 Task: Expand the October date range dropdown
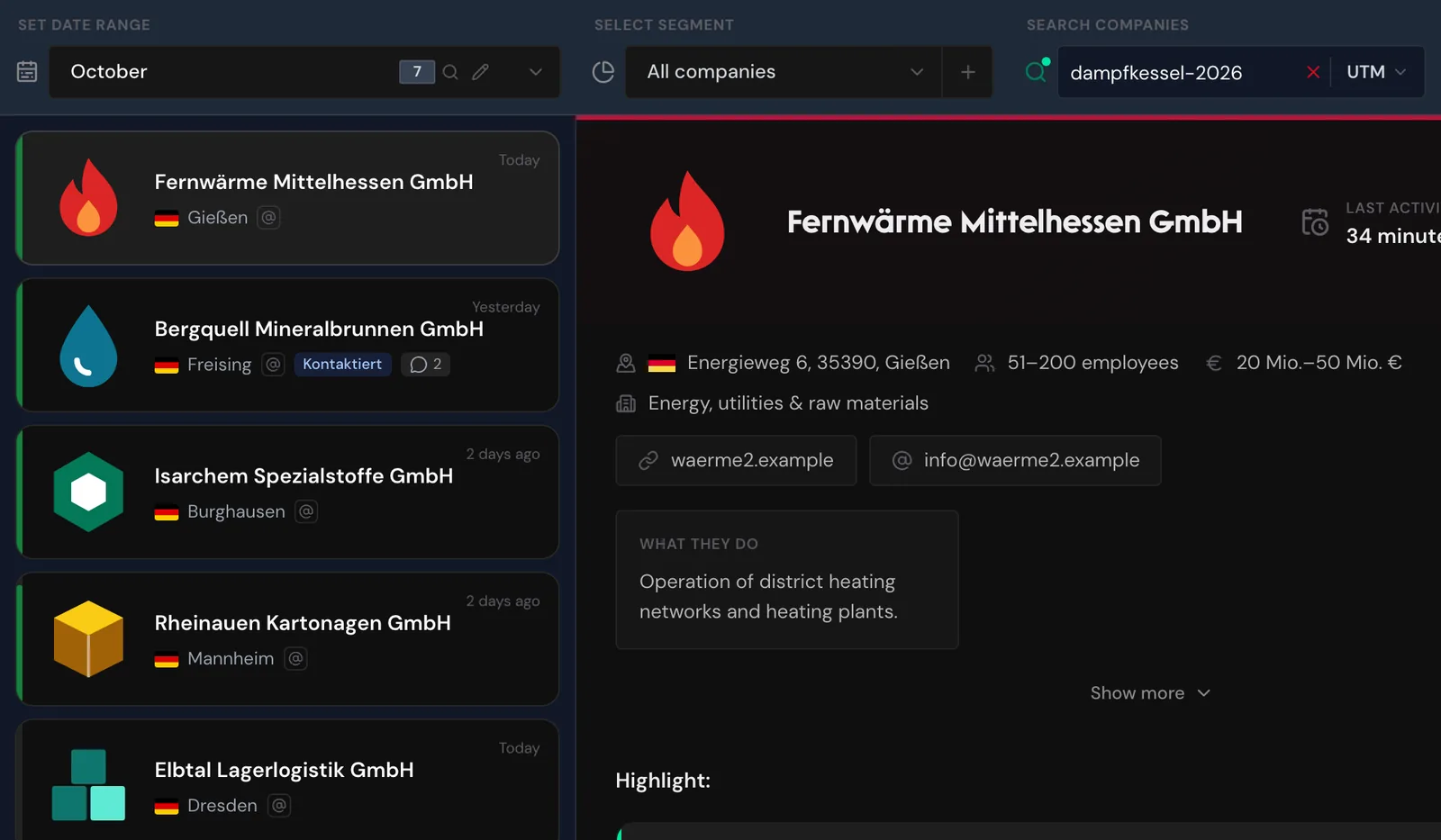coord(536,72)
